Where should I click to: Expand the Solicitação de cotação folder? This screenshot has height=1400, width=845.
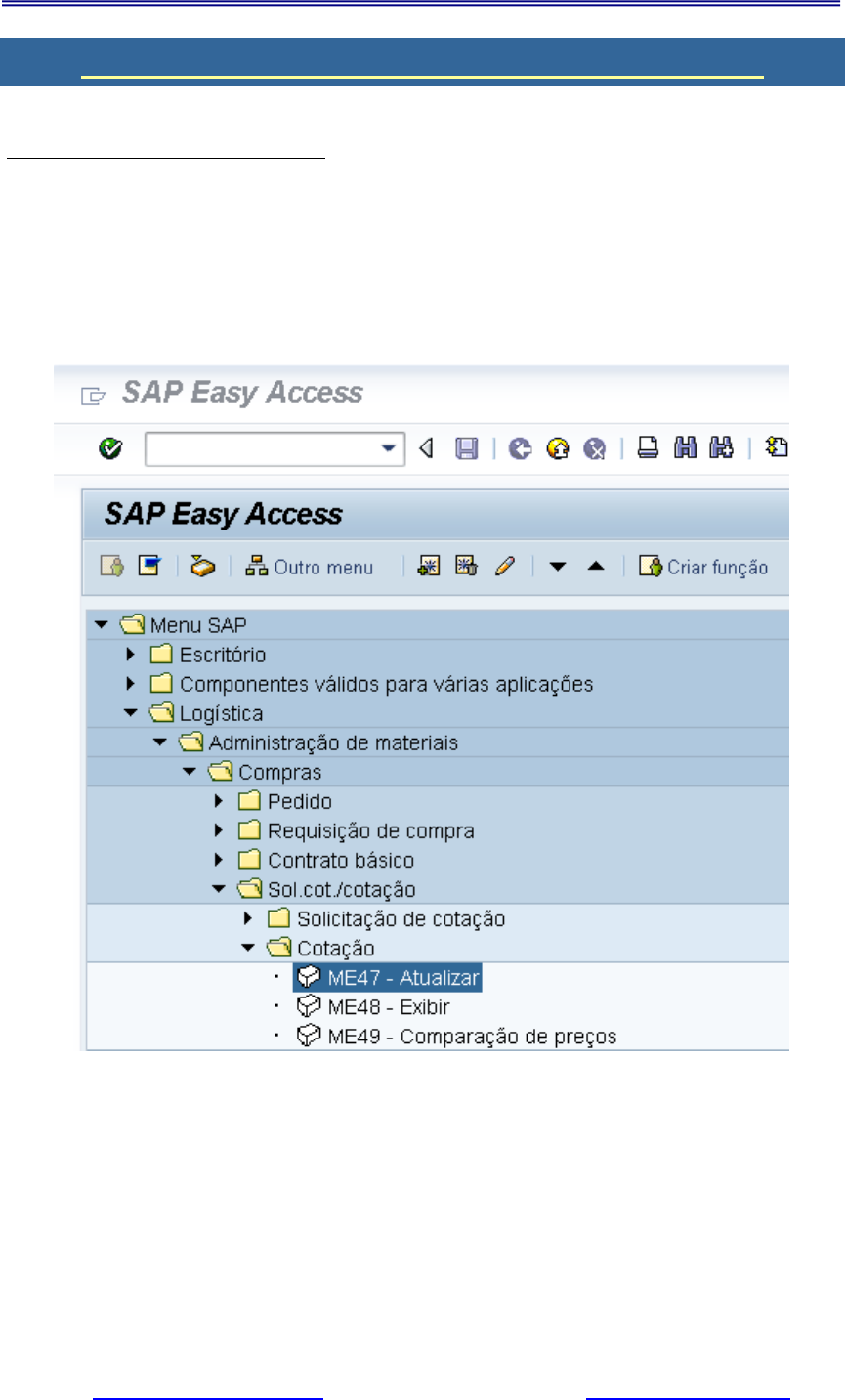(248, 918)
